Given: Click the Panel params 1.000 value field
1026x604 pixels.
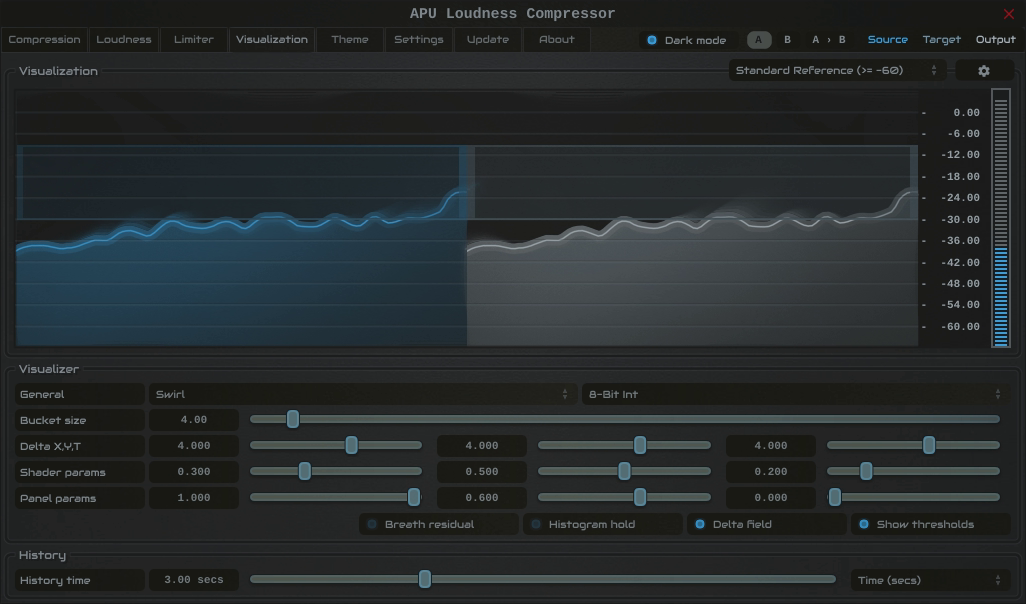Looking at the screenshot, I should click(194, 498).
